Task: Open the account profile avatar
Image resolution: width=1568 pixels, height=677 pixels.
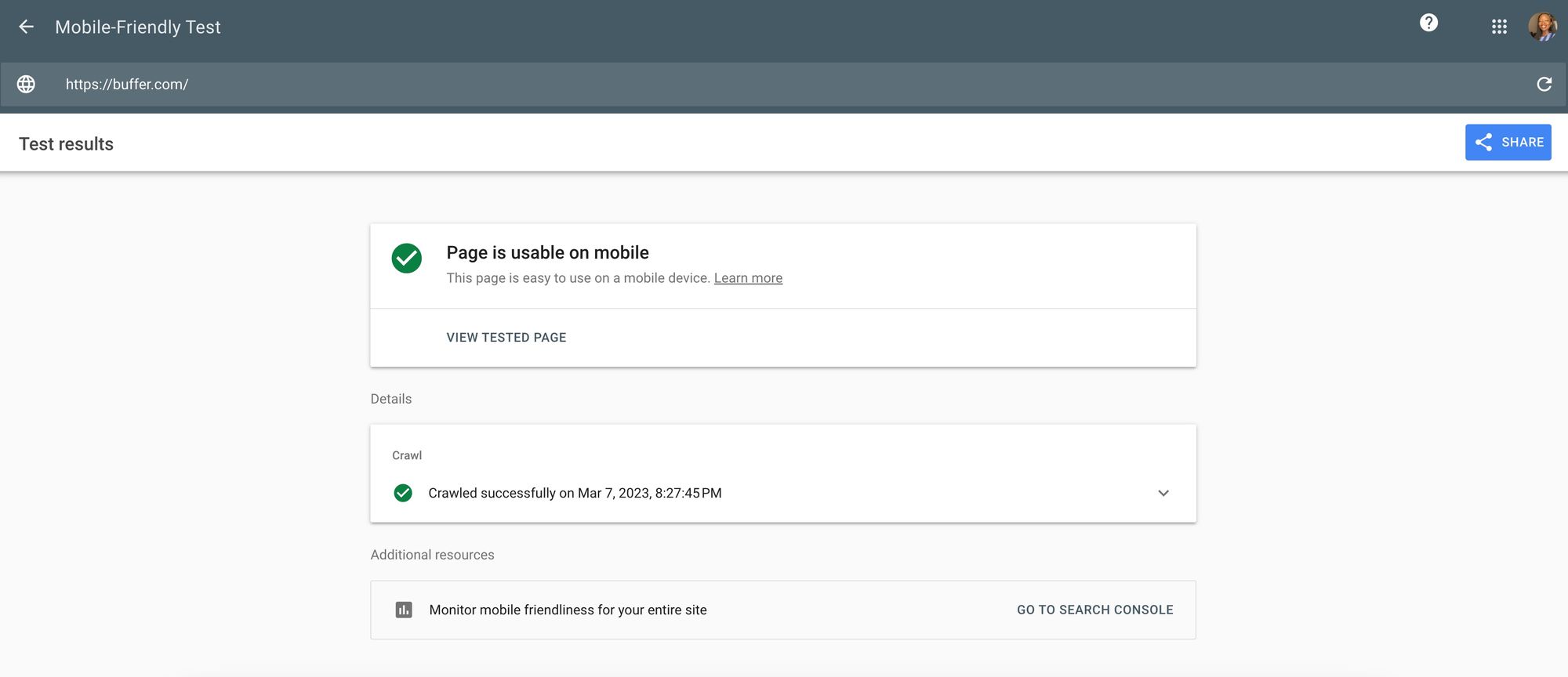Action: pyautogui.click(x=1542, y=26)
